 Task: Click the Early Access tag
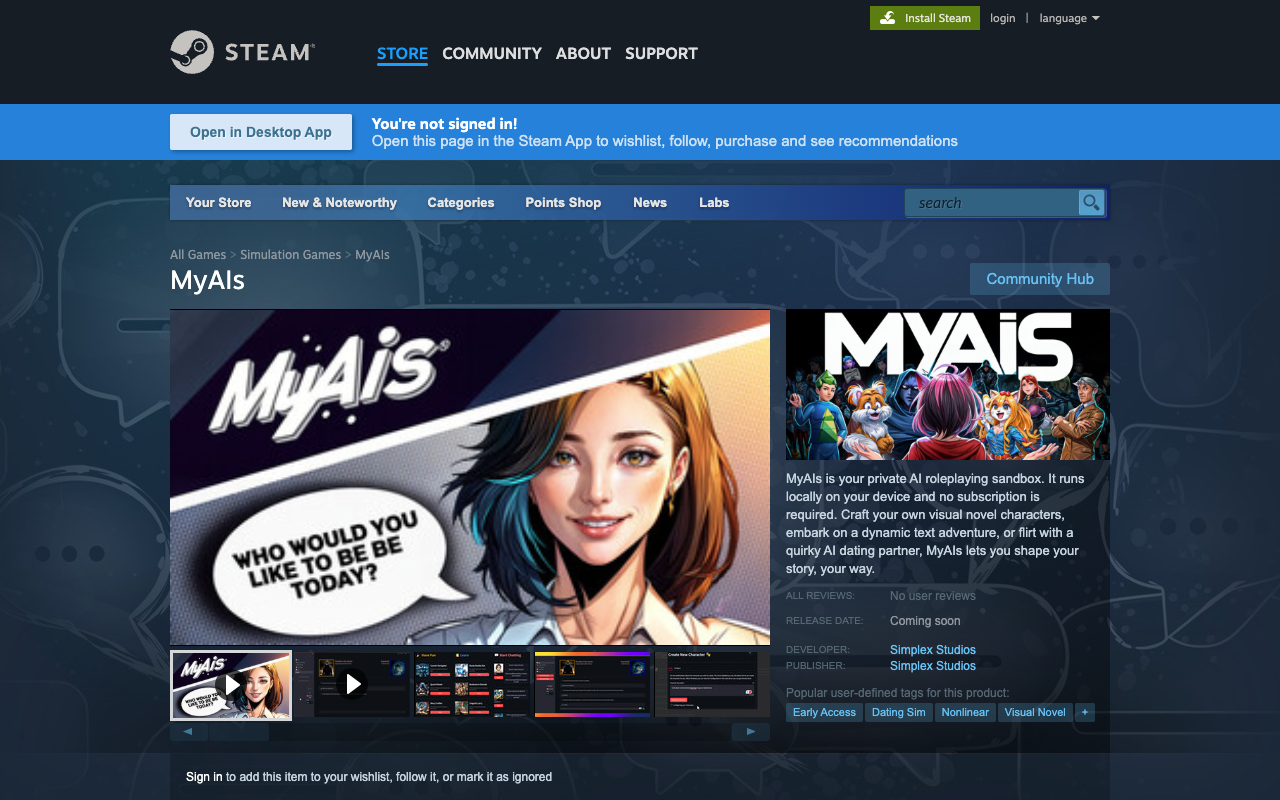tap(824, 712)
